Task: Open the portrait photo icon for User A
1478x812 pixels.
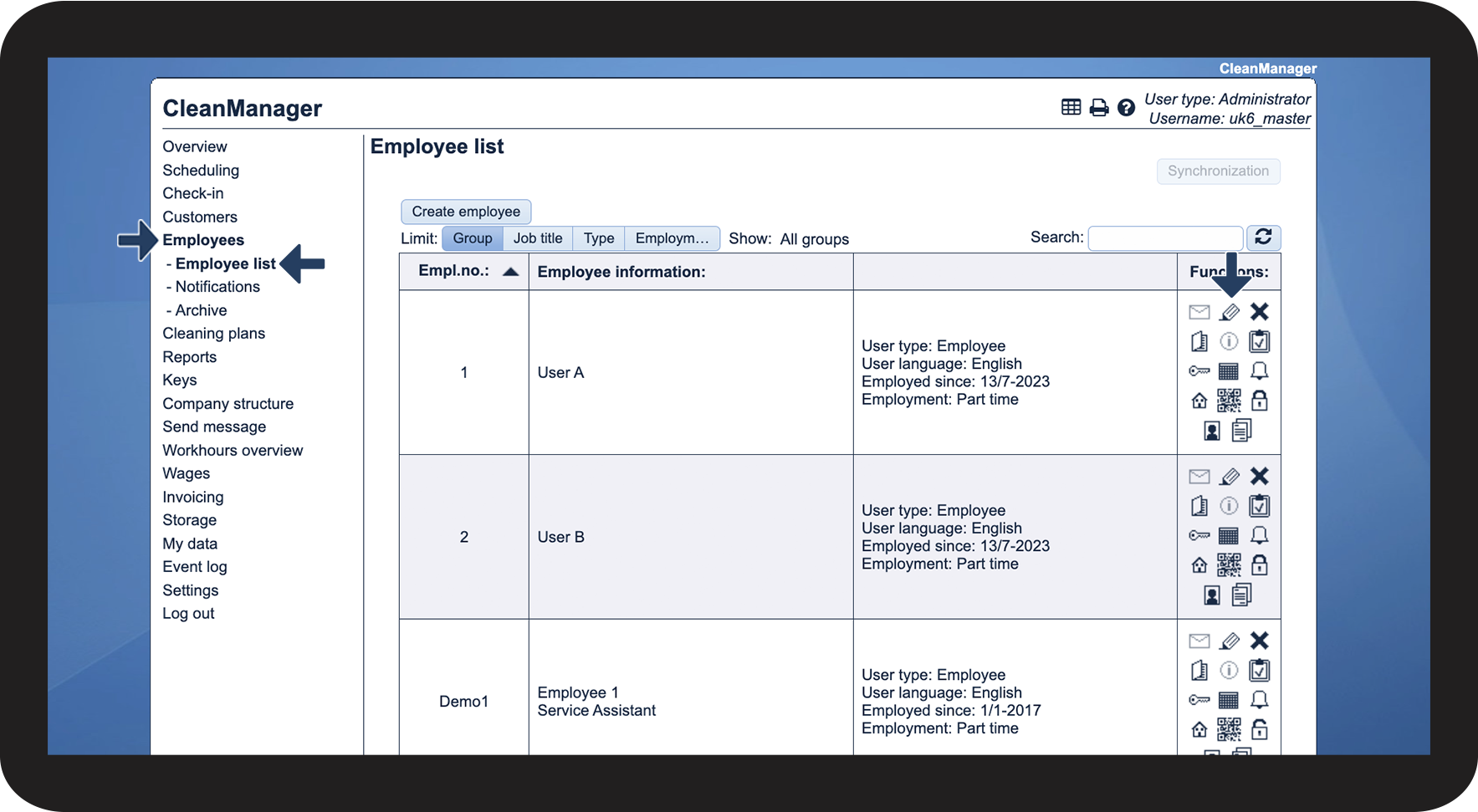Action: coord(1212,431)
